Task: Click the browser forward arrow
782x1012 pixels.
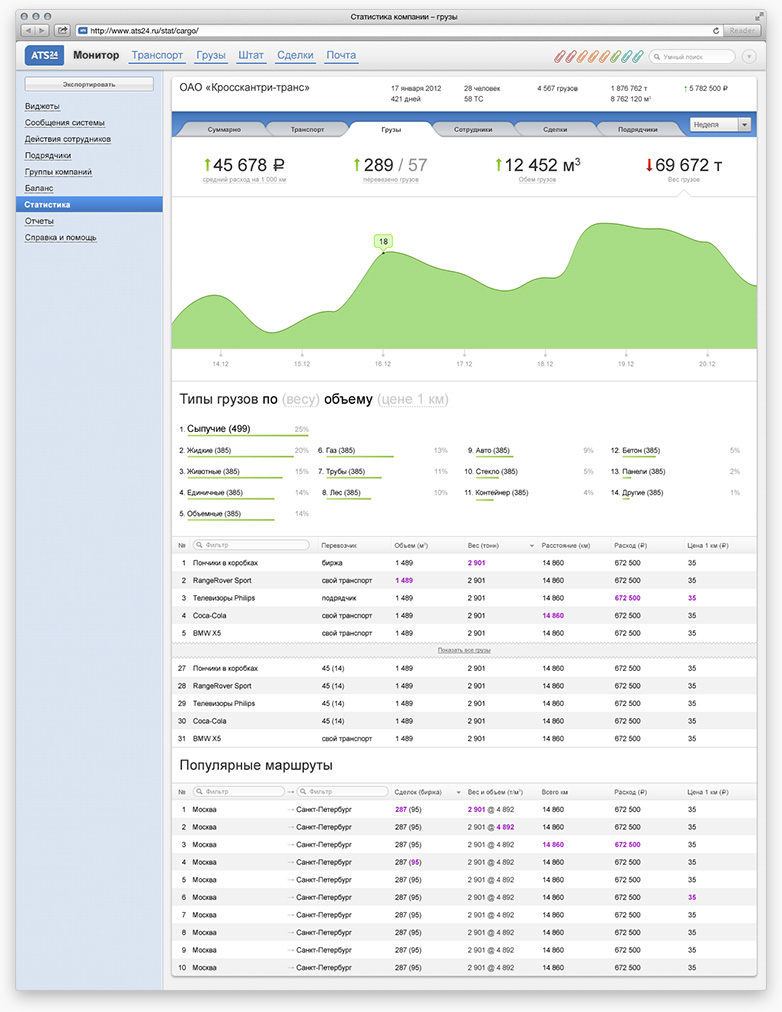Action: (42, 30)
